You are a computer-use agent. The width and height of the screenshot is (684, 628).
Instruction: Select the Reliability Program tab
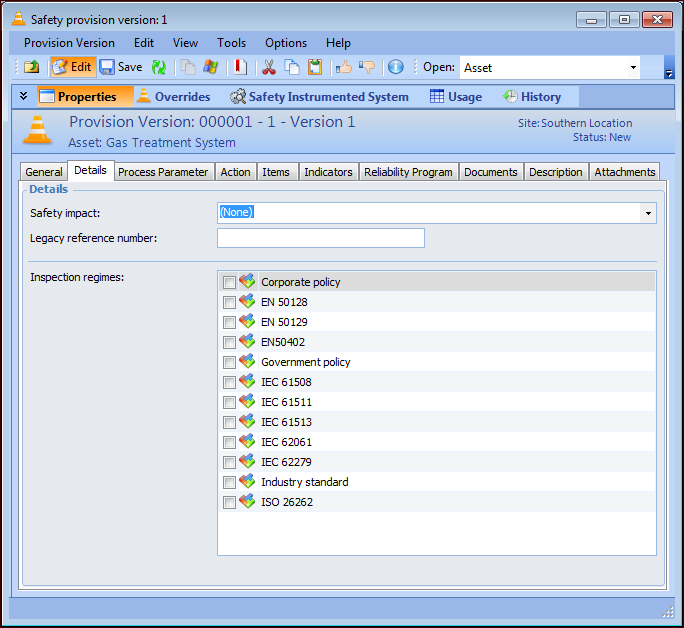click(408, 172)
